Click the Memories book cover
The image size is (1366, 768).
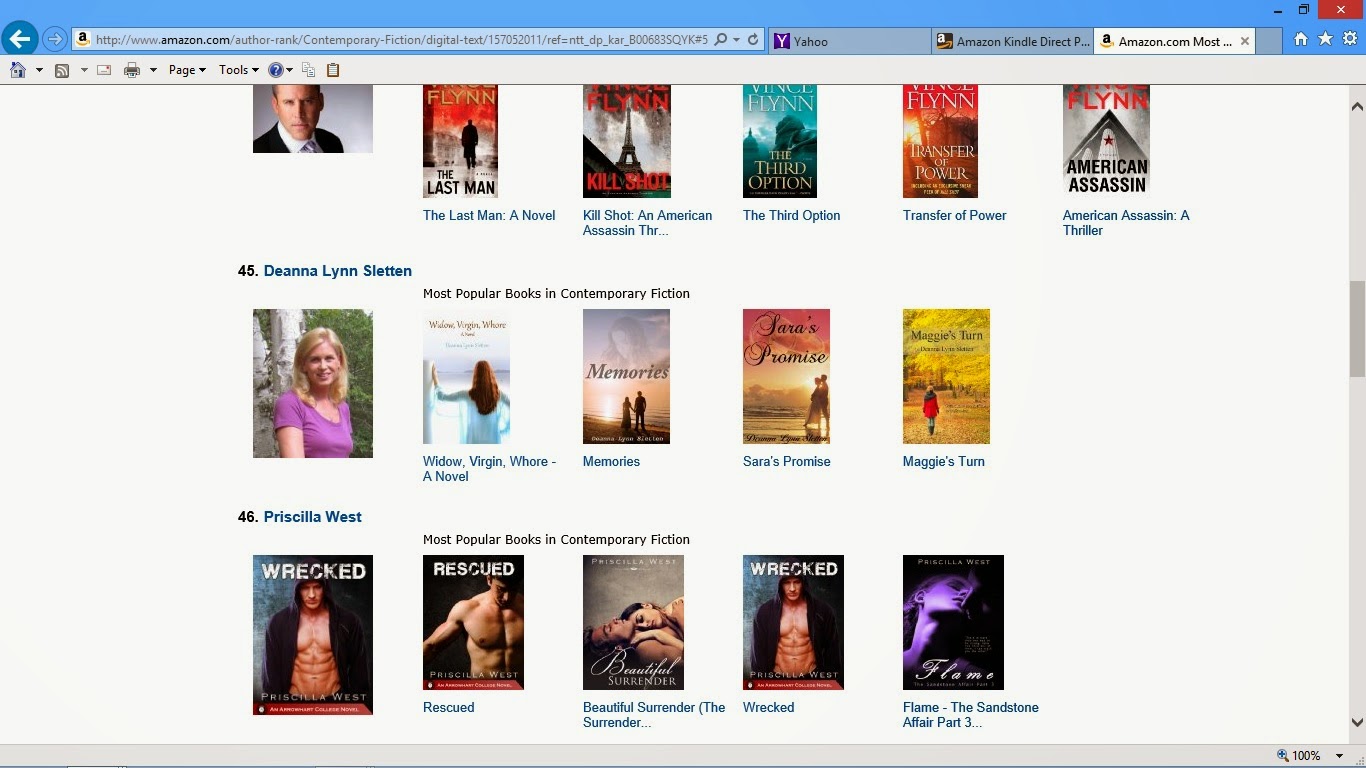click(626, 376)
